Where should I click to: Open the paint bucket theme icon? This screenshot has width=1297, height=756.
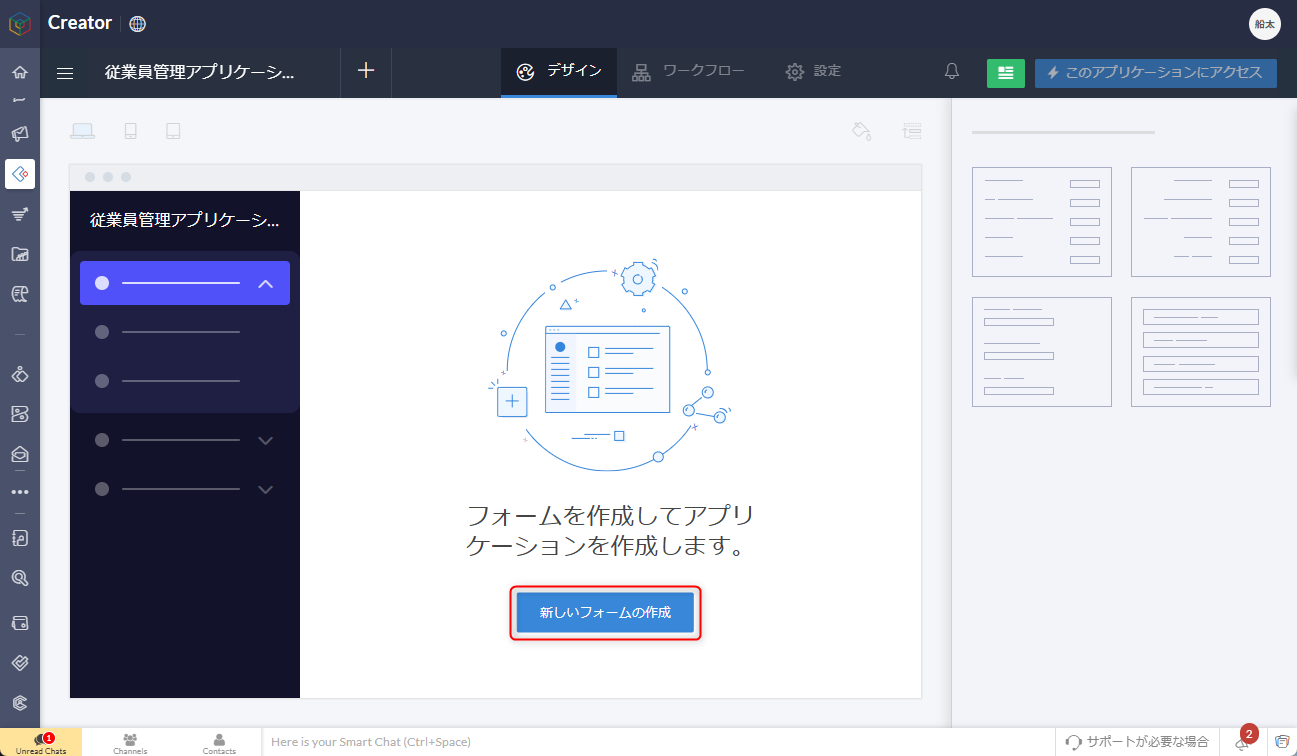[861, 131]
